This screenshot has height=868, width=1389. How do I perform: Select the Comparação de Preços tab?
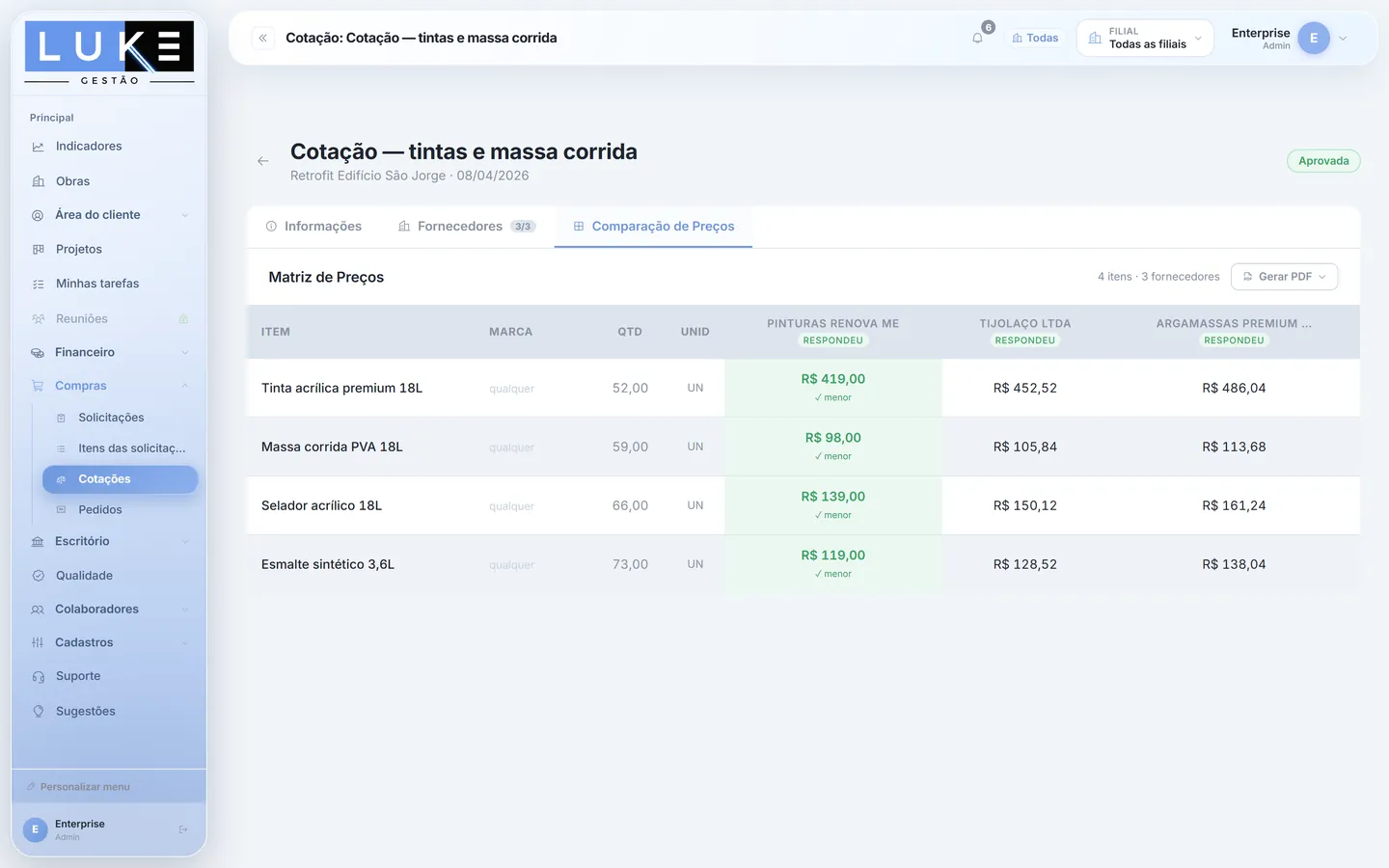pyautogui.click(x=653, y=227)
